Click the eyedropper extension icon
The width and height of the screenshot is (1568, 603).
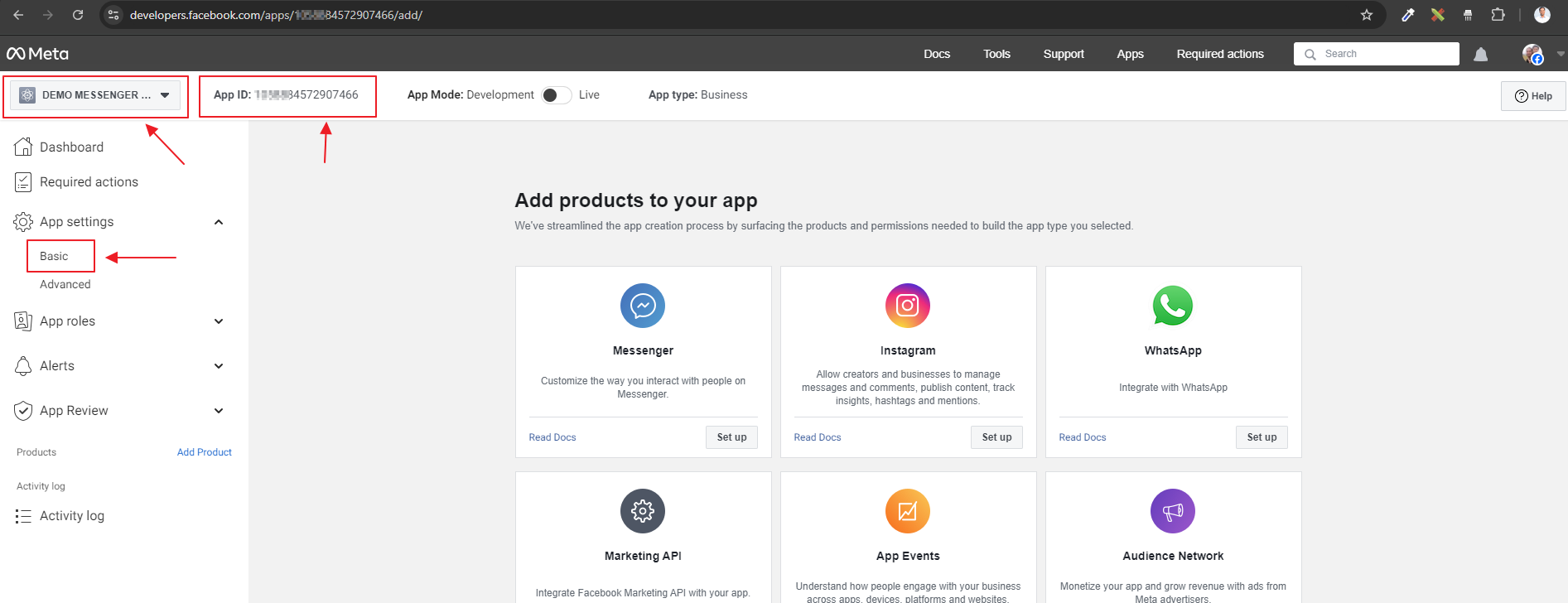click(1407, 15)
